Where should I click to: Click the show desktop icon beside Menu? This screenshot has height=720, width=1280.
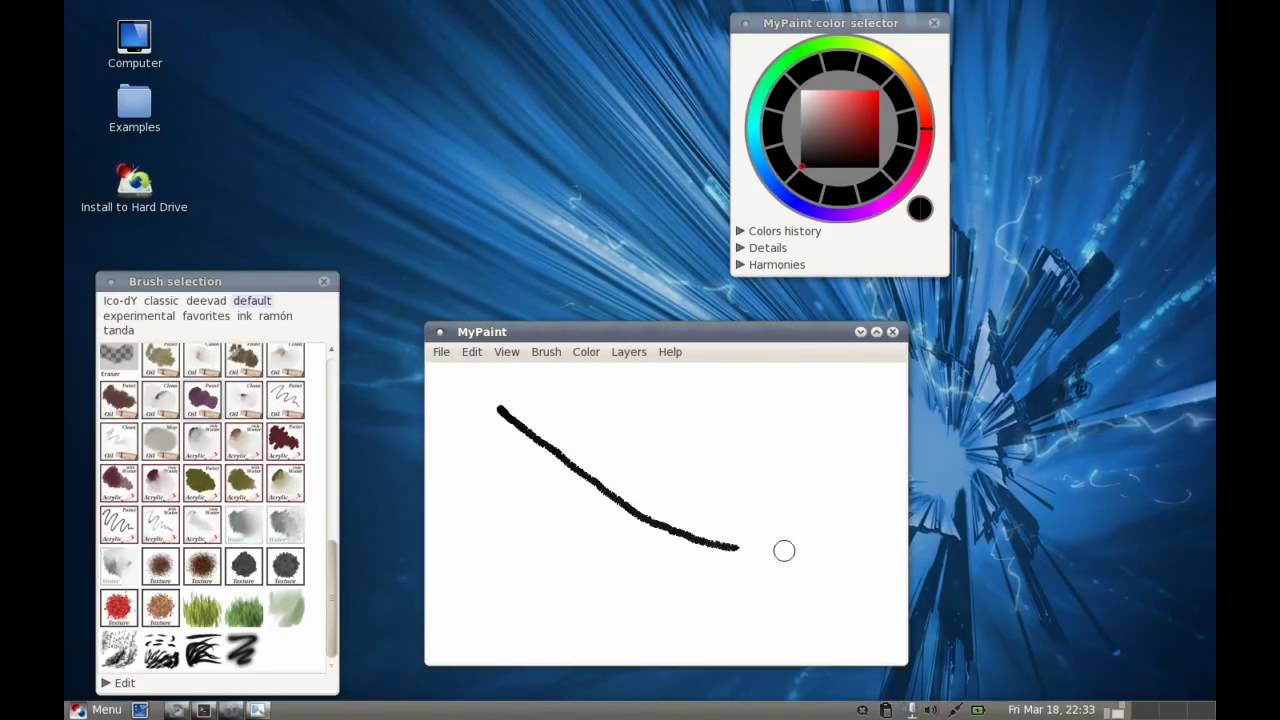tap(140, 710)
